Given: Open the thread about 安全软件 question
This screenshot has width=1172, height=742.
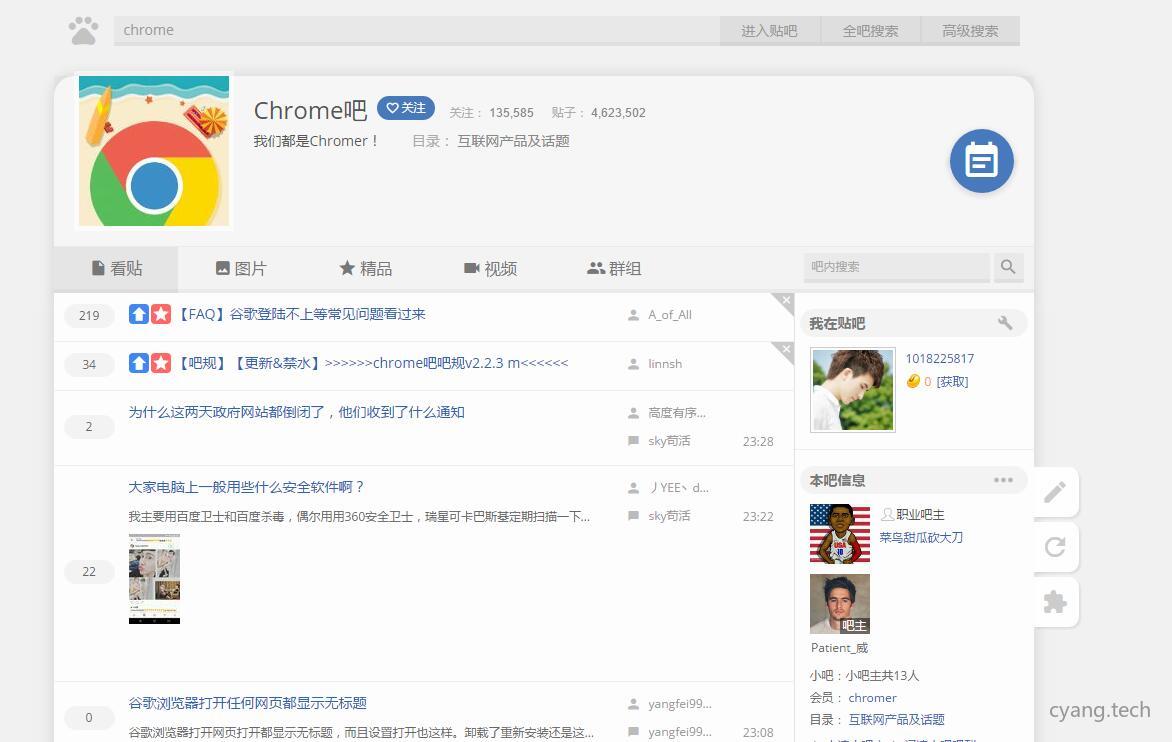Looking at the screenshot, I should click(244, 487).
